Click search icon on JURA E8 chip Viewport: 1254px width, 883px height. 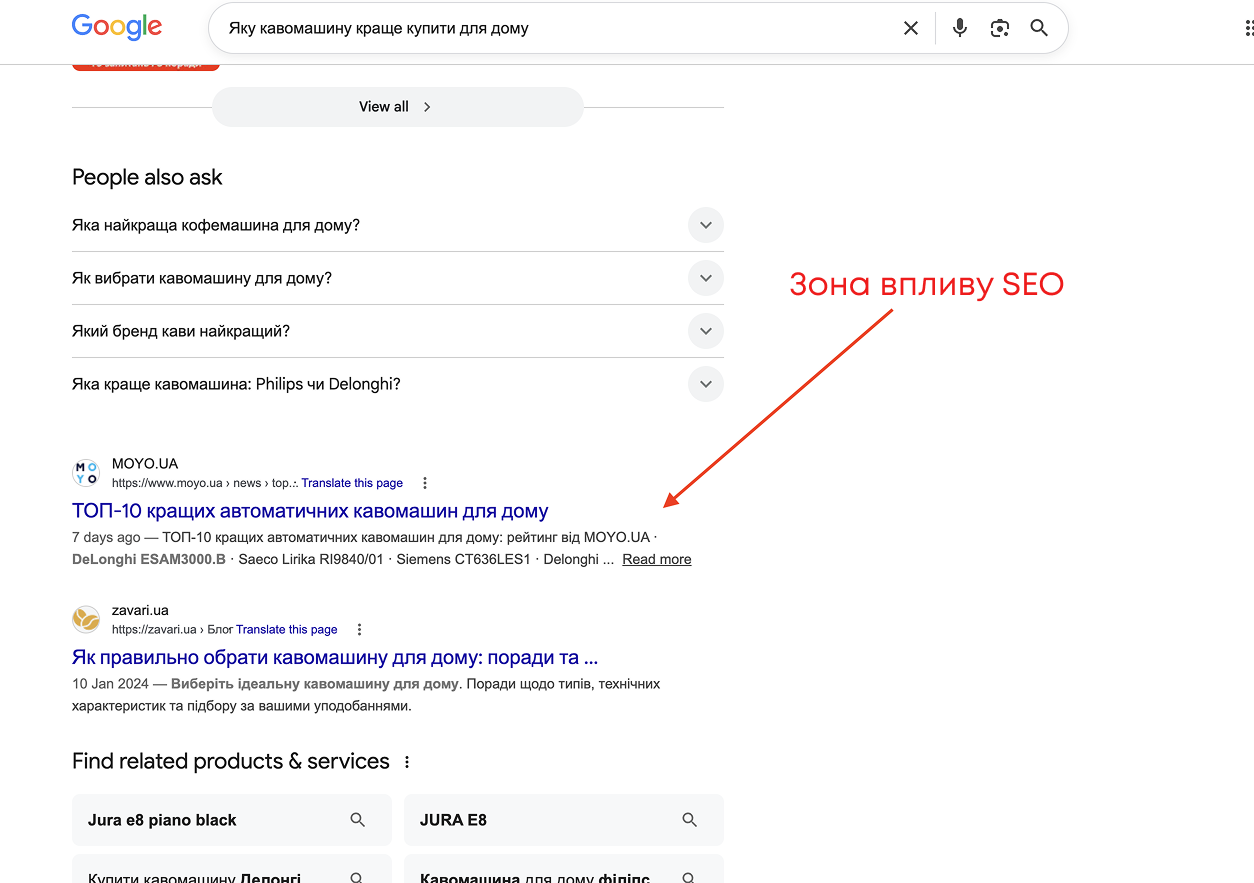pos(690,820)
